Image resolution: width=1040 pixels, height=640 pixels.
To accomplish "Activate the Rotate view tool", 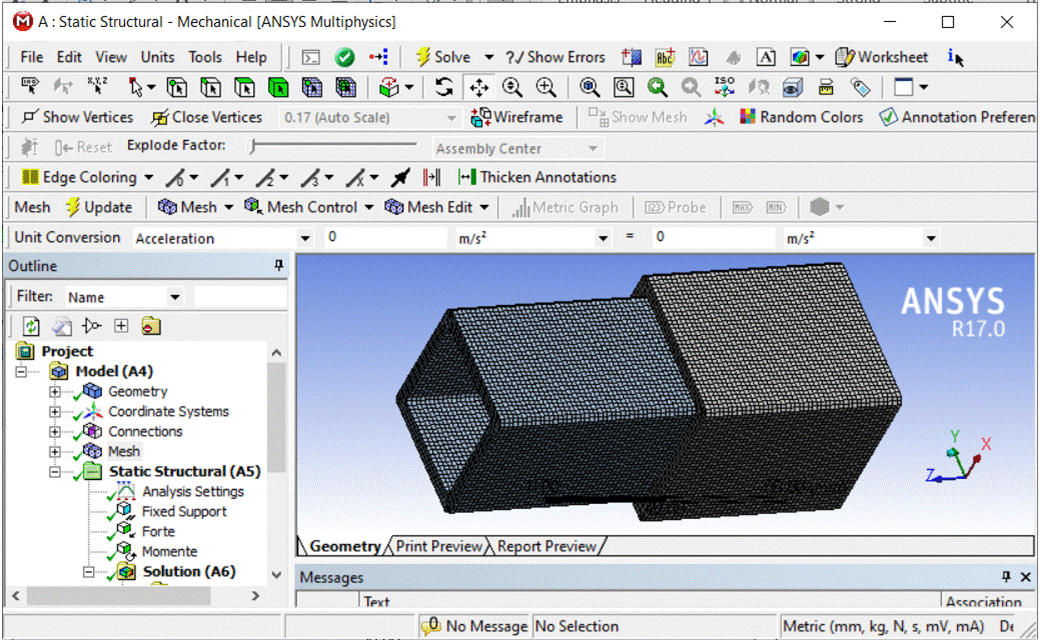I will (444, 87).
